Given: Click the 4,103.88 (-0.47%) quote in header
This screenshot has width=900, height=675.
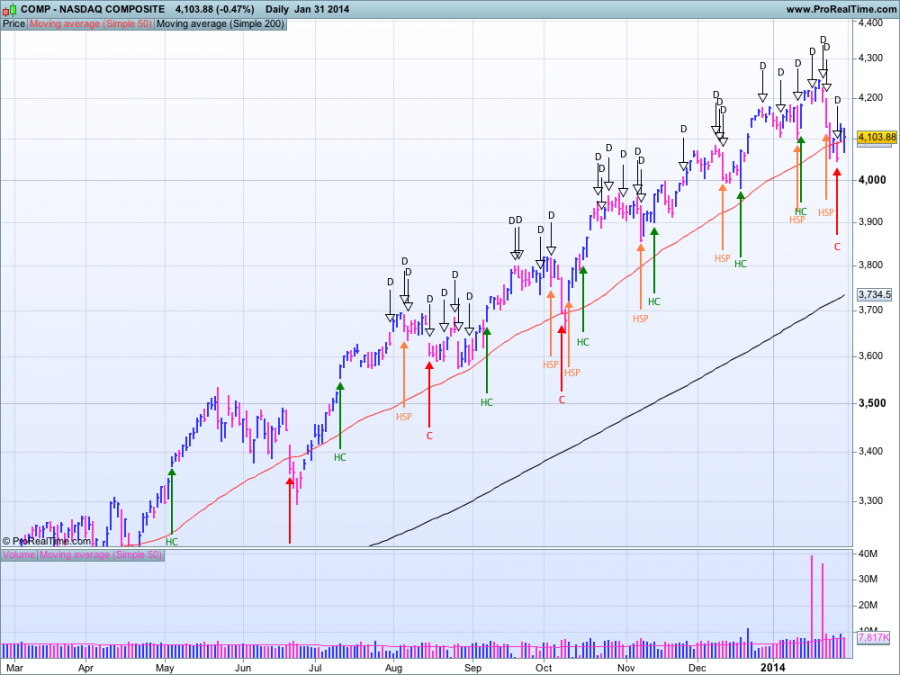Looking at the screenshot, I should point(215,9).
